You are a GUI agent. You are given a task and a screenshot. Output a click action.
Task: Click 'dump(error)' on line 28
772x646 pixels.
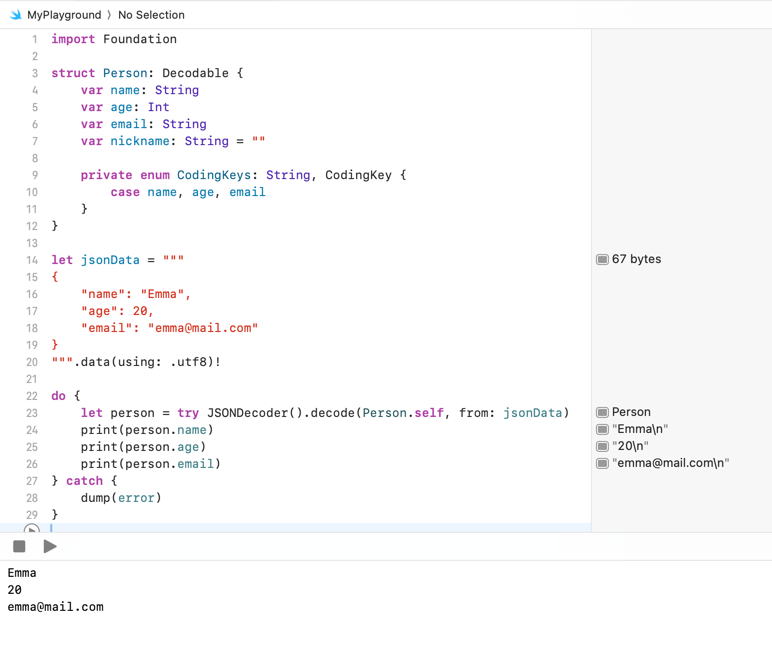pos(121,498)
